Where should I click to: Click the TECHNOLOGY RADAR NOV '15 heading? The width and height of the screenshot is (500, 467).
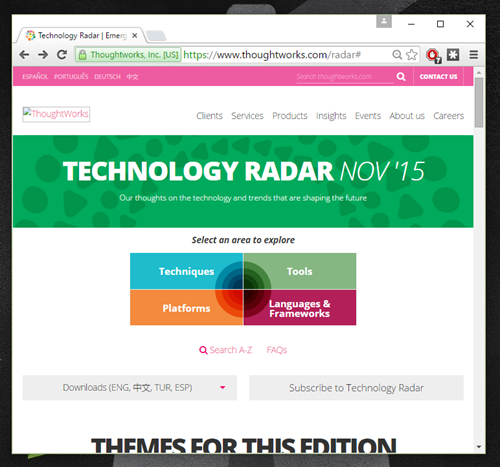[x=243, y=171]
